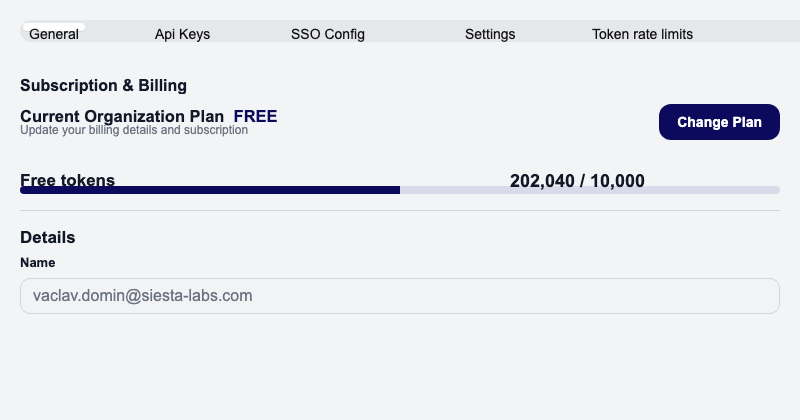Switch to the General tab
Viewport: 800px width, 420px height.
coord(54,33)
